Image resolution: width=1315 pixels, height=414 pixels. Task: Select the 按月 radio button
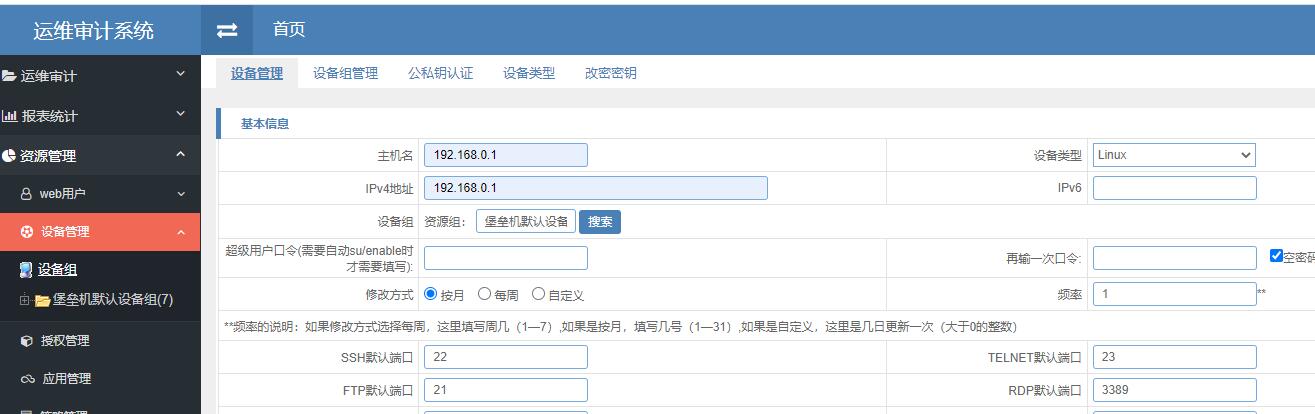(x=431, y=294)
